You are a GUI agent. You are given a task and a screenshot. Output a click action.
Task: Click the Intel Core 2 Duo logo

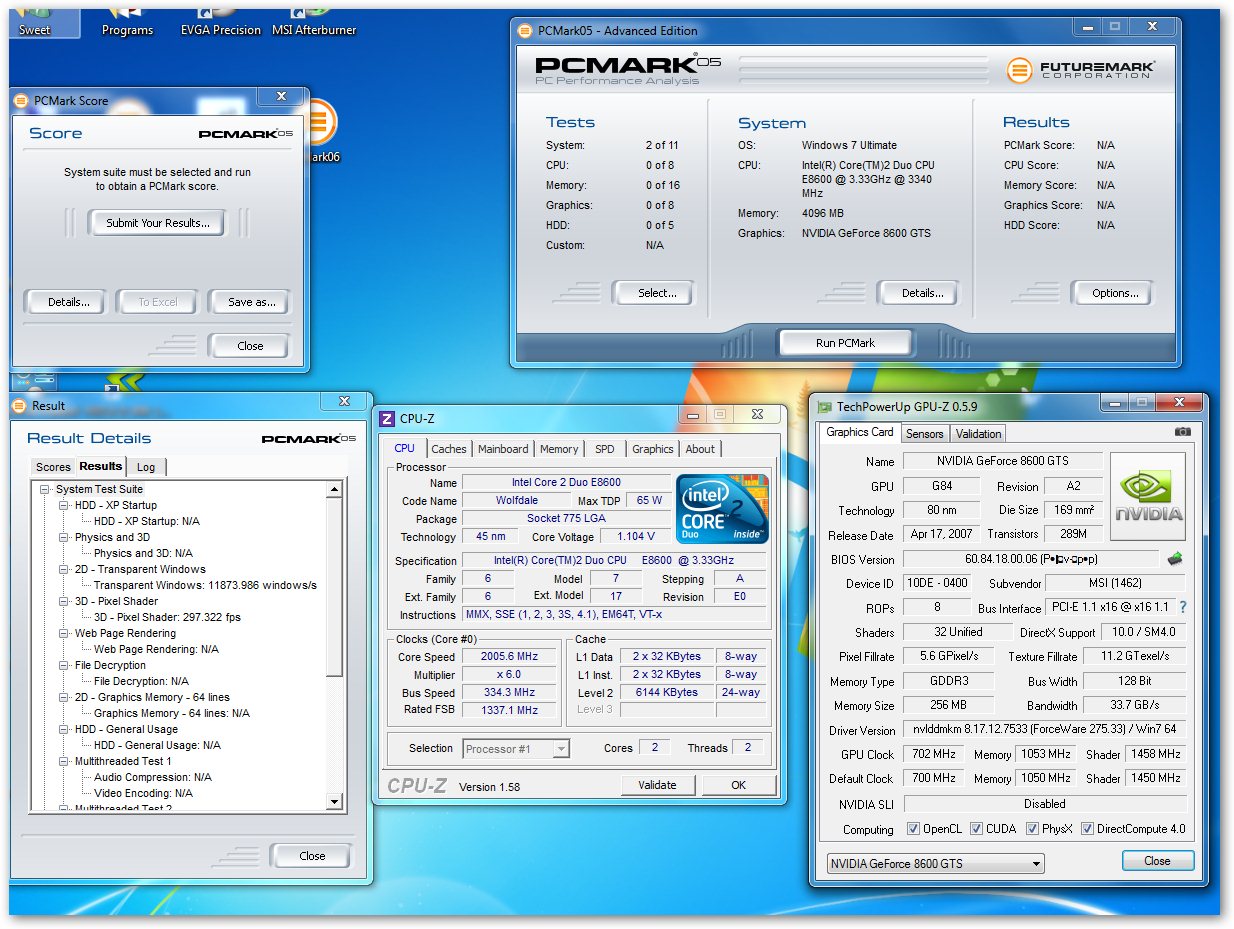722,509
